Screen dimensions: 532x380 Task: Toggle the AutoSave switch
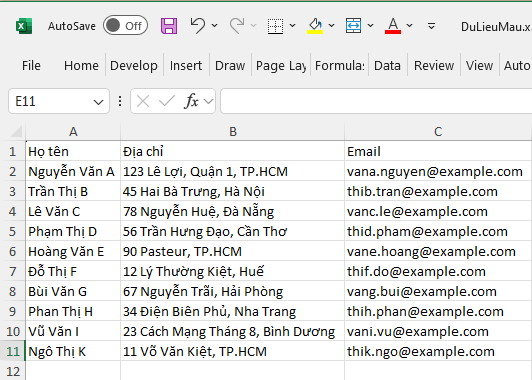[126, 25]
